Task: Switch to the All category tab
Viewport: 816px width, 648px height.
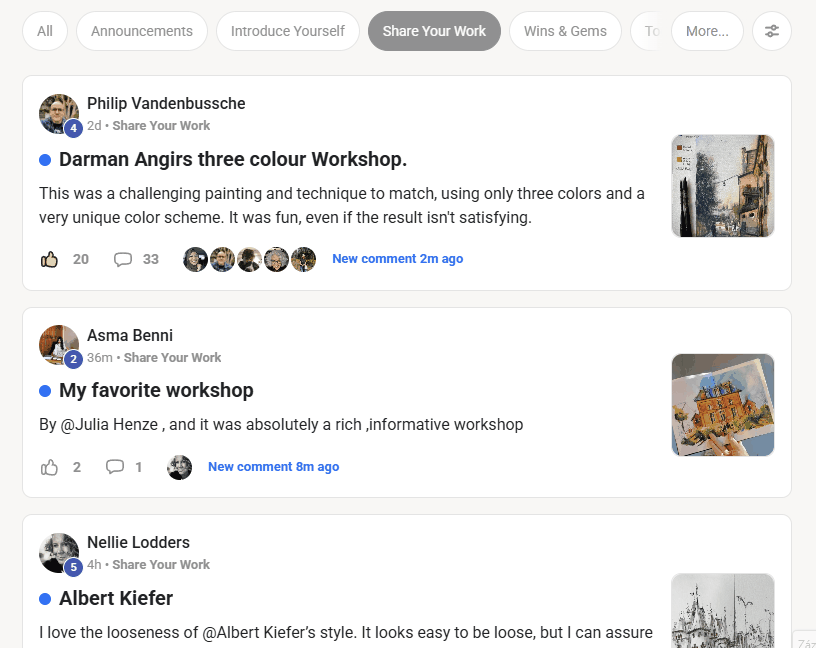Action: point(45,31)
